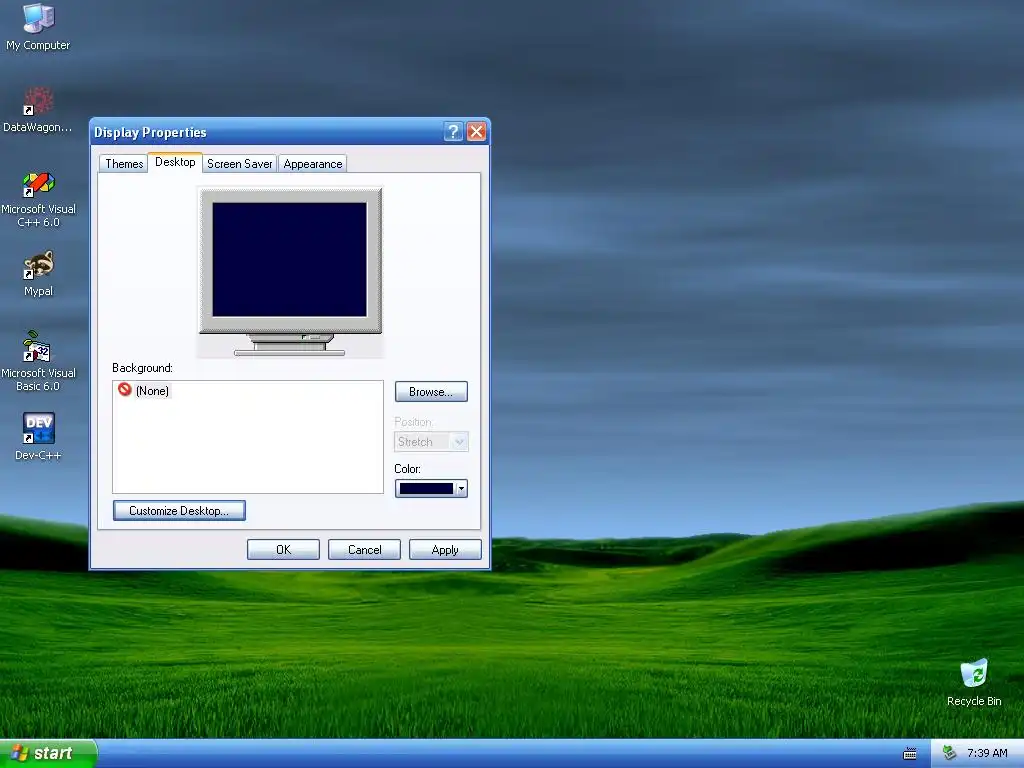The width and height of the screenshot is (1024, 768).
Task: Open the My Computer desktop icon
Action: (38, 27)
